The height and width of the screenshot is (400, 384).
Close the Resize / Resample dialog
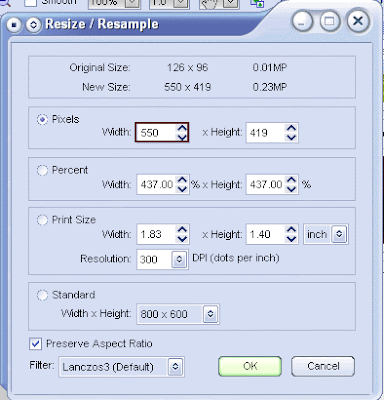coord(358,22)
